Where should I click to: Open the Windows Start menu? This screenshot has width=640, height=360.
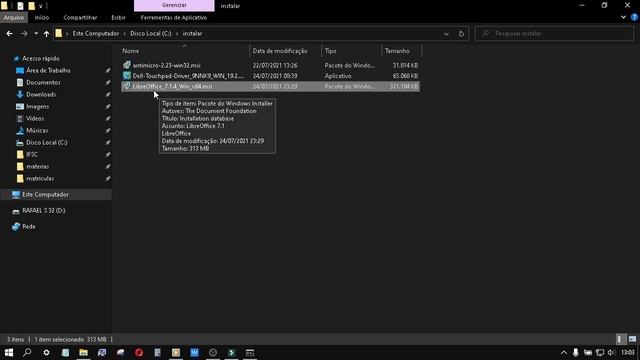click(x=9, y=352)
